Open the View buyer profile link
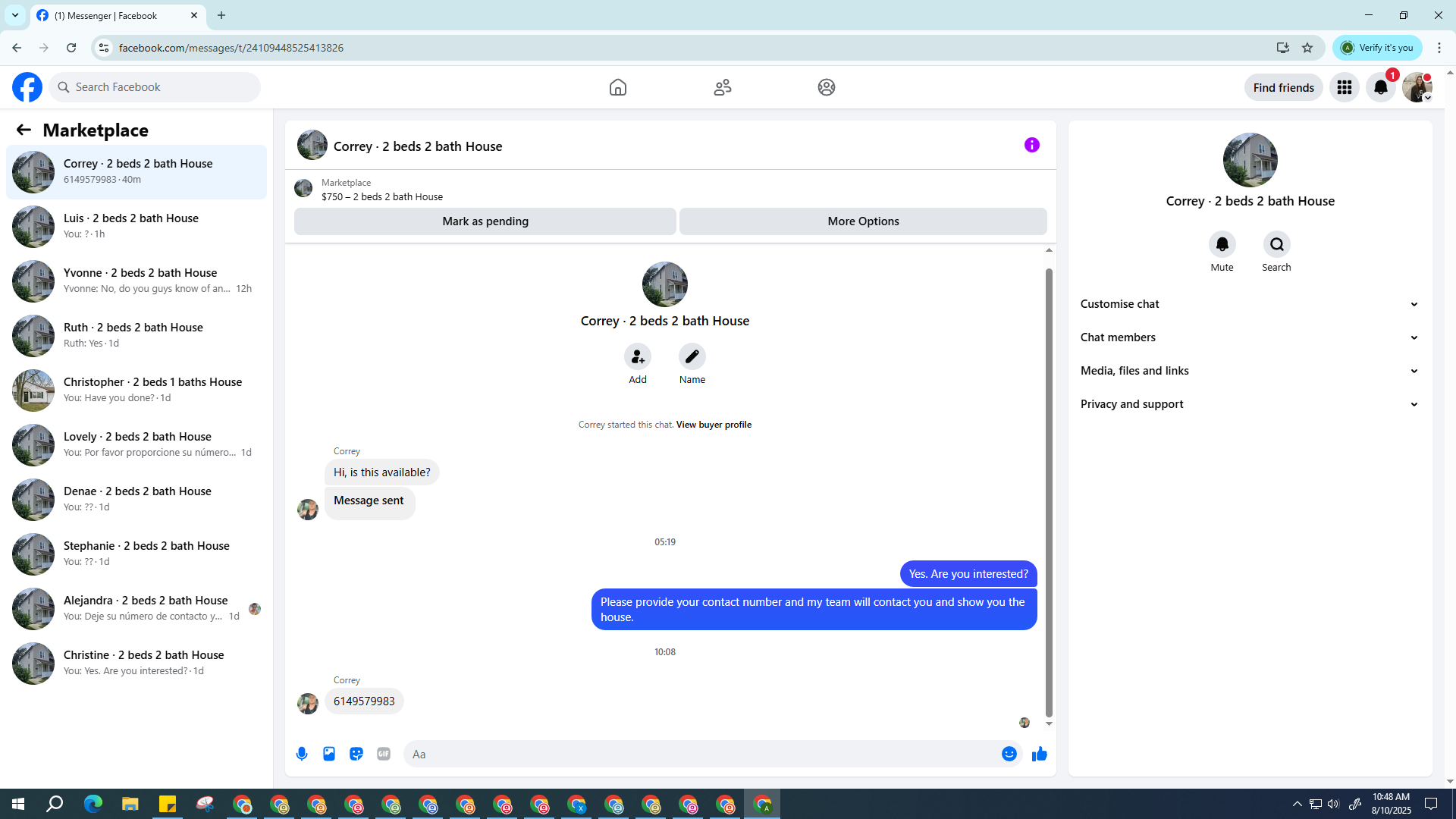 coord(713,425)
